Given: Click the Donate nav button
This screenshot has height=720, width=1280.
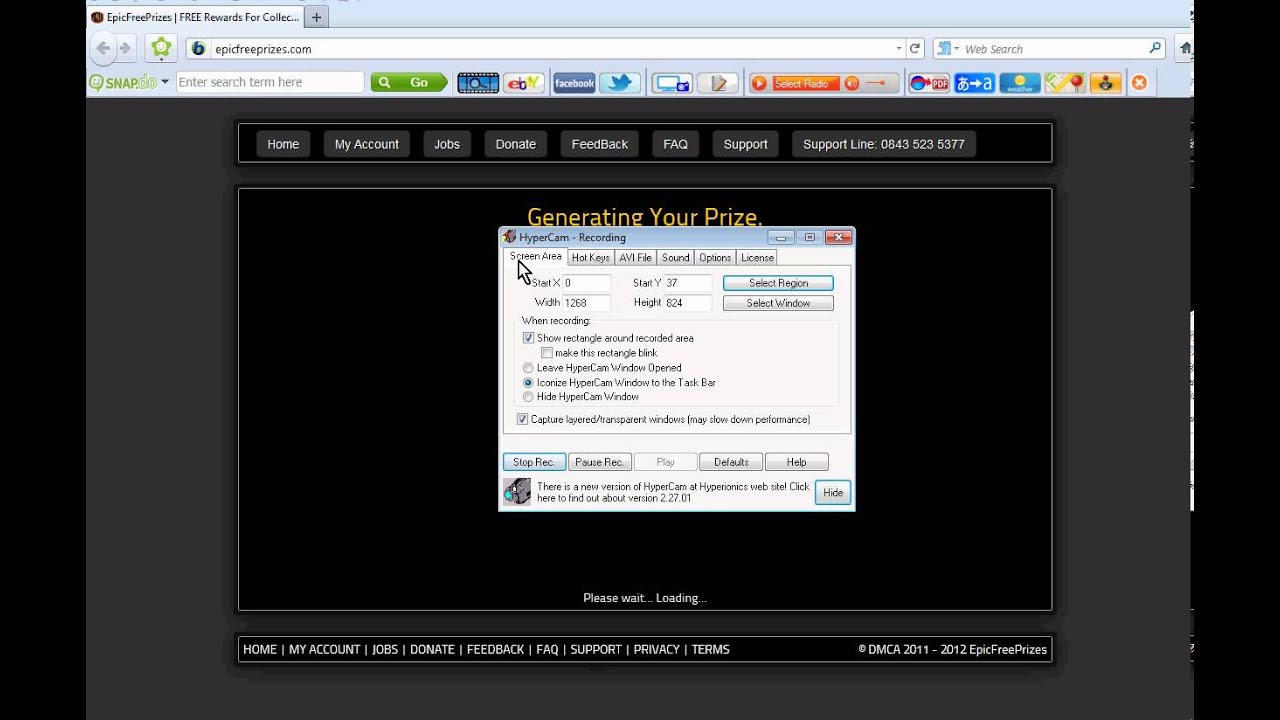Looking at the screenshot, I should pyautogui.click(x=516, y=144).
